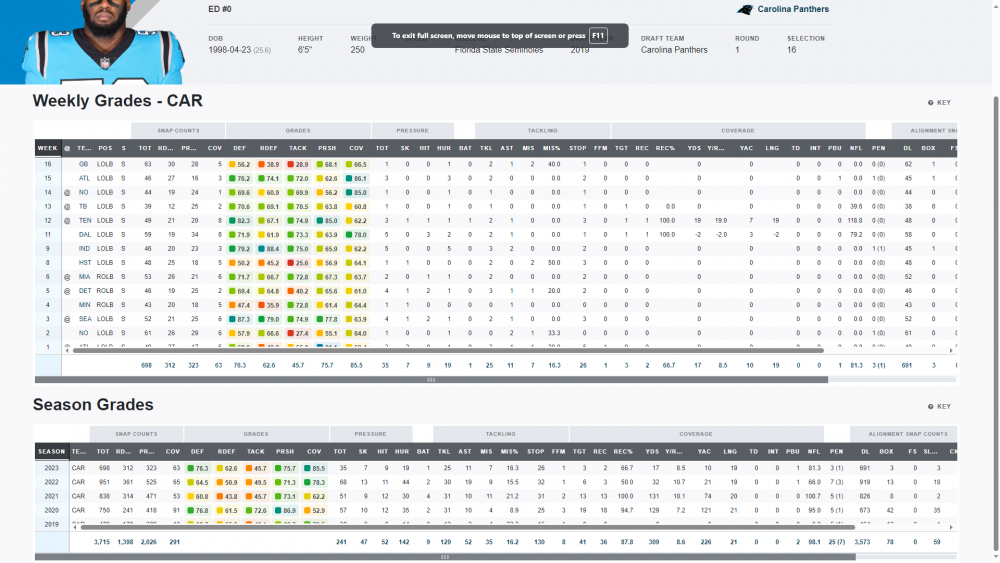
Task: Open the KEY help icon for Weekly Grades
Action: click(x=939, y=103)
